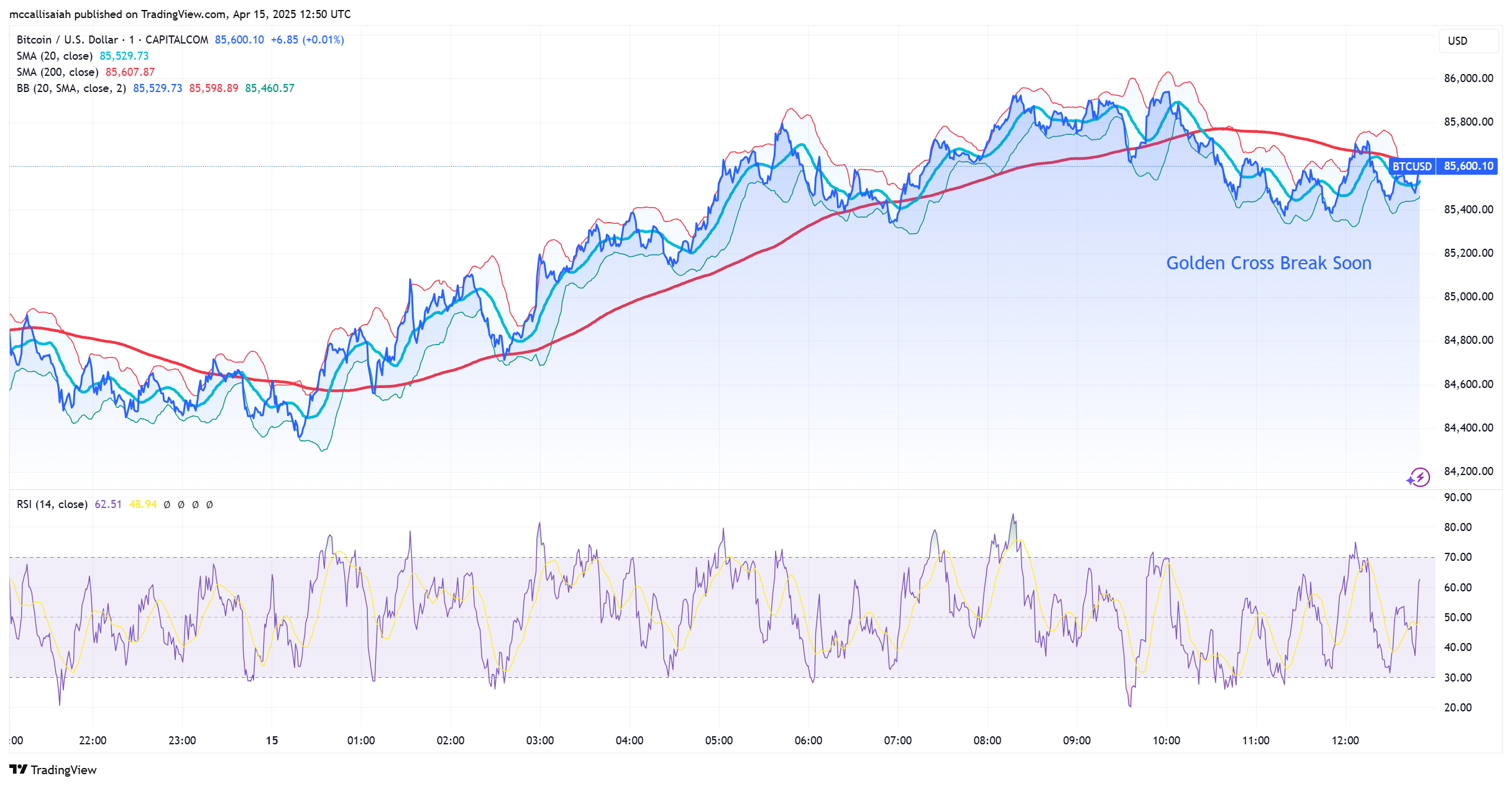Click the Golden Cross Break Soon annotation
Viewport: 1512px width, 786px height.
click(x=1268, y=263)
